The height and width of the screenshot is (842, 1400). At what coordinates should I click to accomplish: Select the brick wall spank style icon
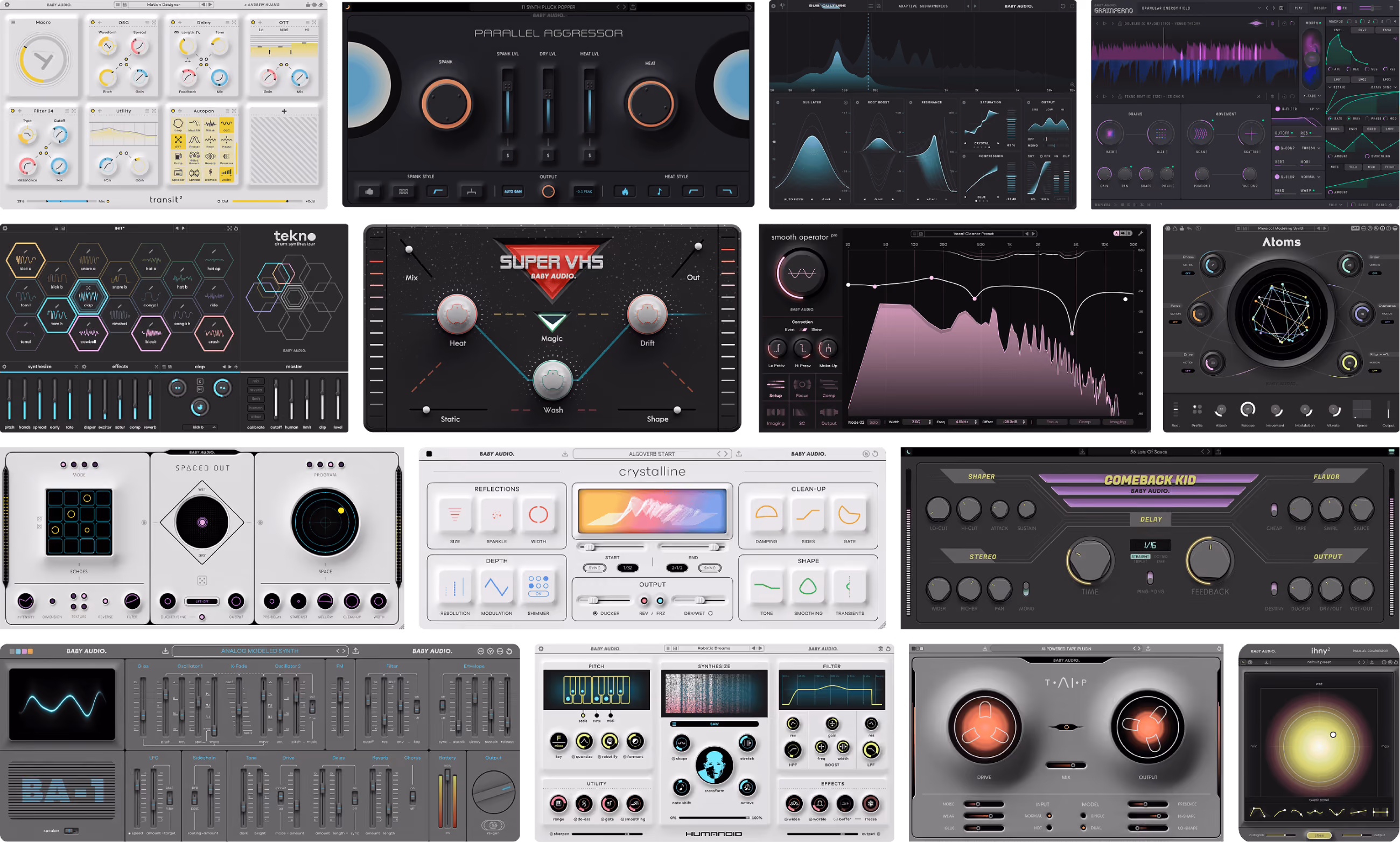coord(403,192)
